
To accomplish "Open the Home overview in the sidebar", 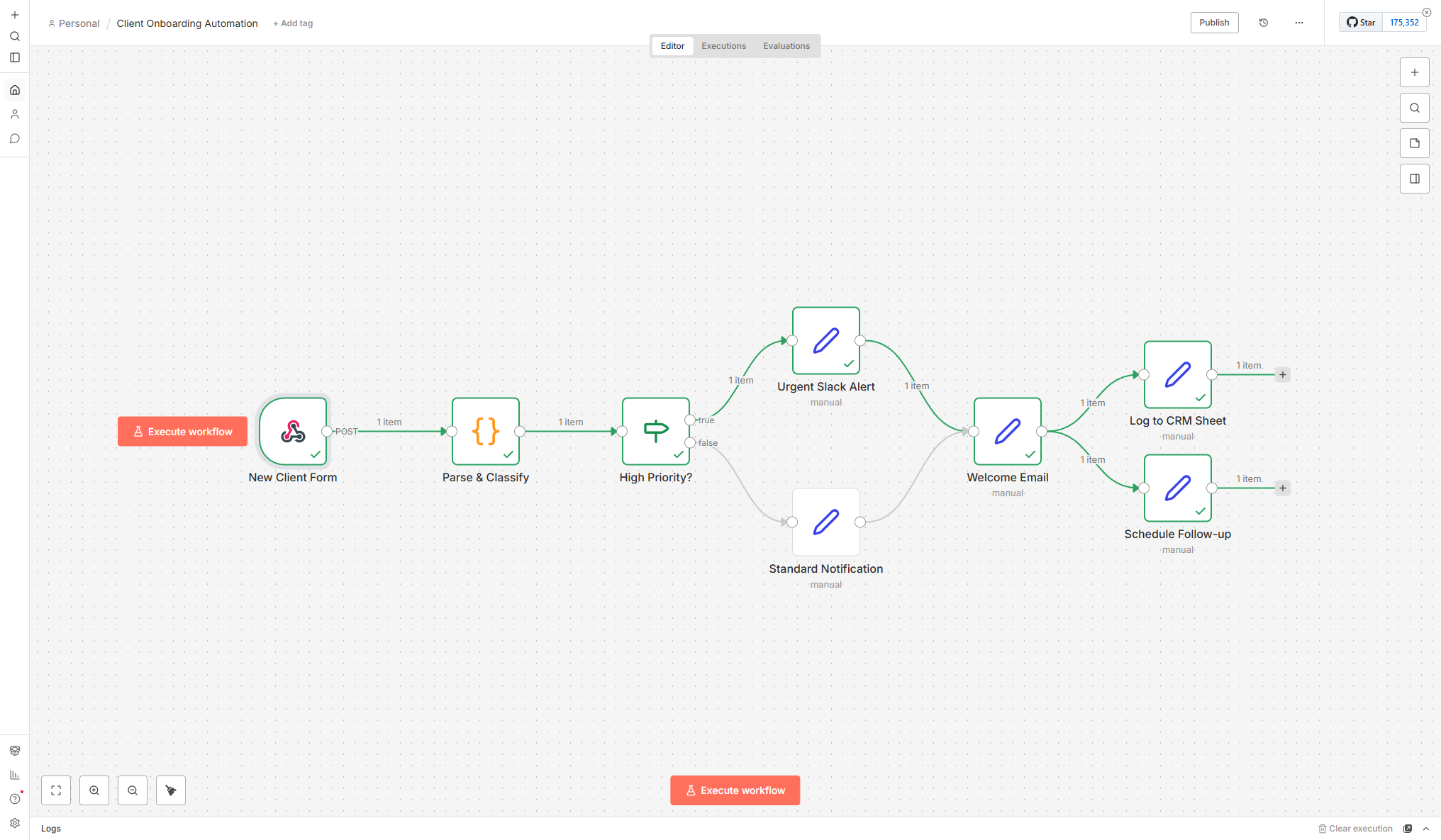I will 15,89.
